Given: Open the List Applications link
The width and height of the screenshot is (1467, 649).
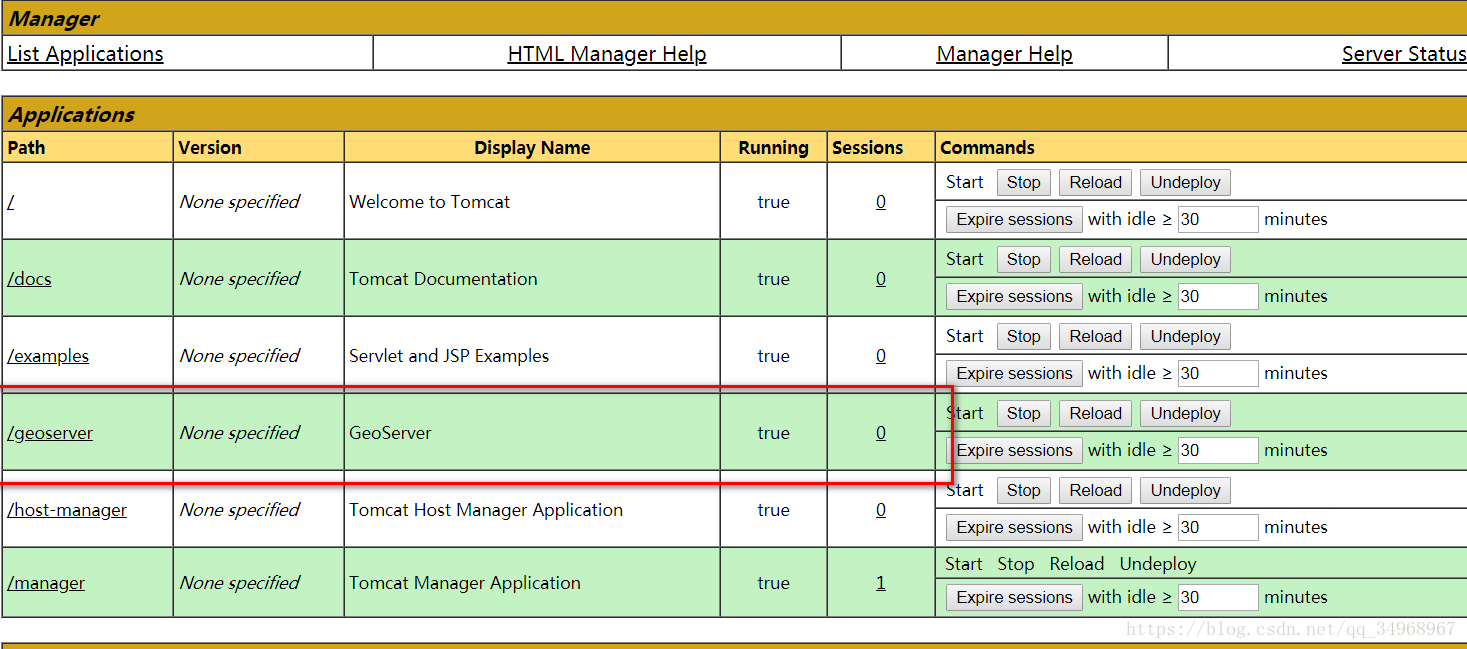Looking at the screenshot, I should coord(85,54).
